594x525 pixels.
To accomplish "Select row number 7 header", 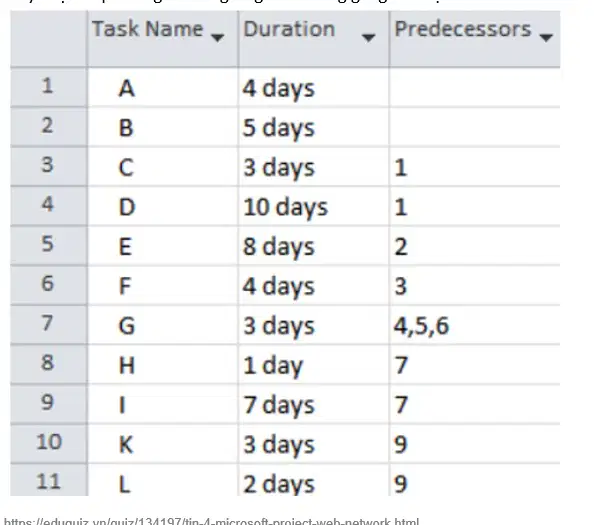I will (48, 325).
